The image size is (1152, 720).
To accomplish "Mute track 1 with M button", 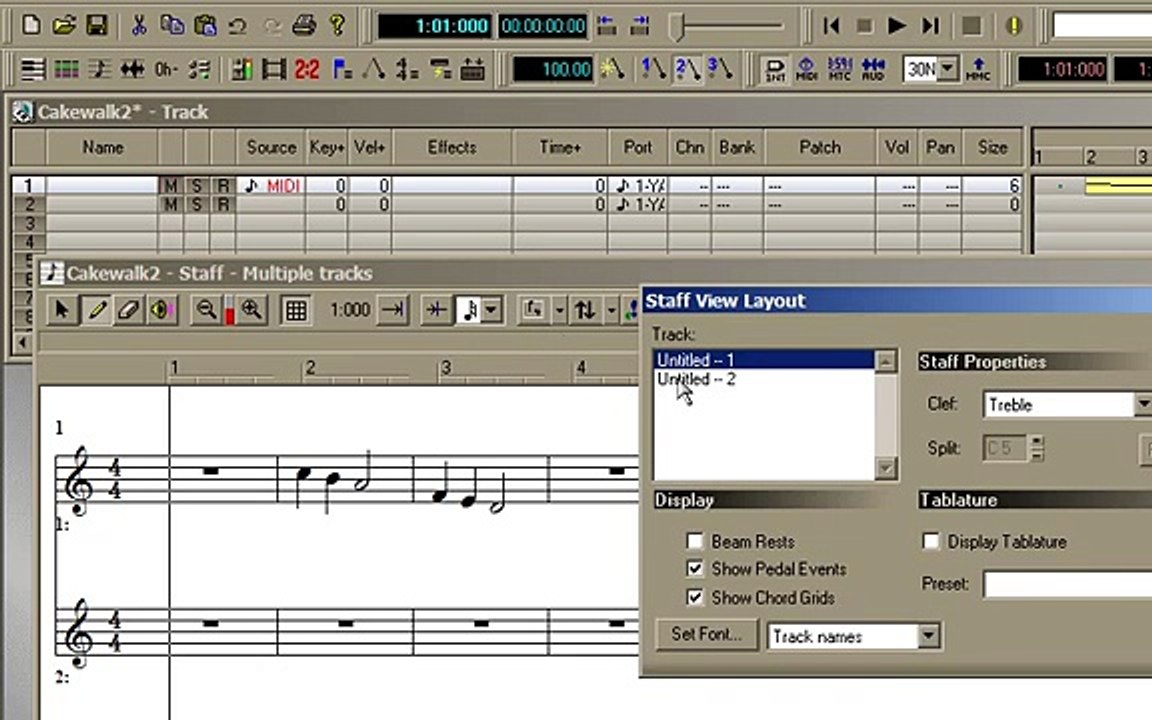I will coord(170,186).
